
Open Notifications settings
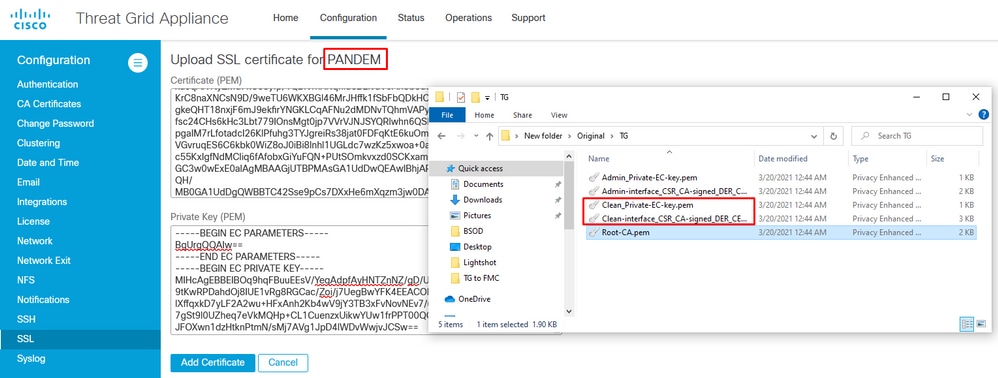click(x=43, y=300)
